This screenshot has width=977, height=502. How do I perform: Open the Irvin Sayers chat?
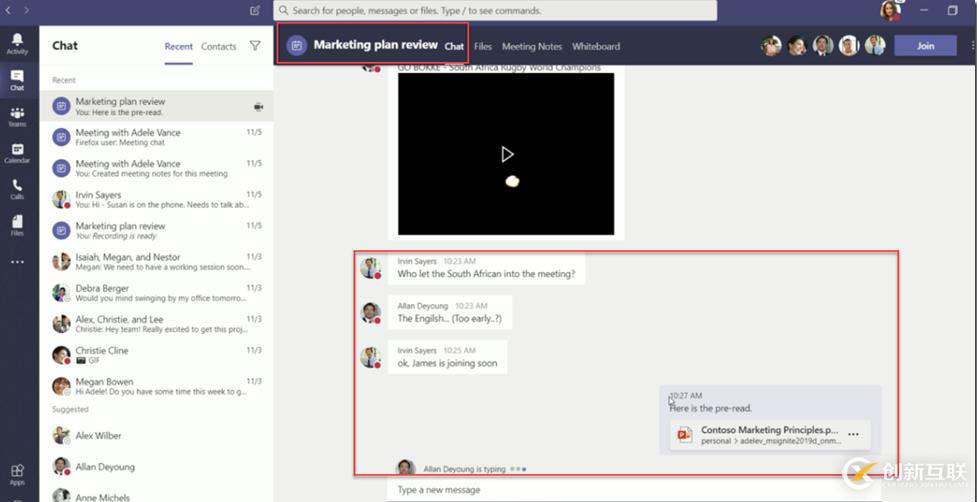pyautogui.click(x=156, y=200)
